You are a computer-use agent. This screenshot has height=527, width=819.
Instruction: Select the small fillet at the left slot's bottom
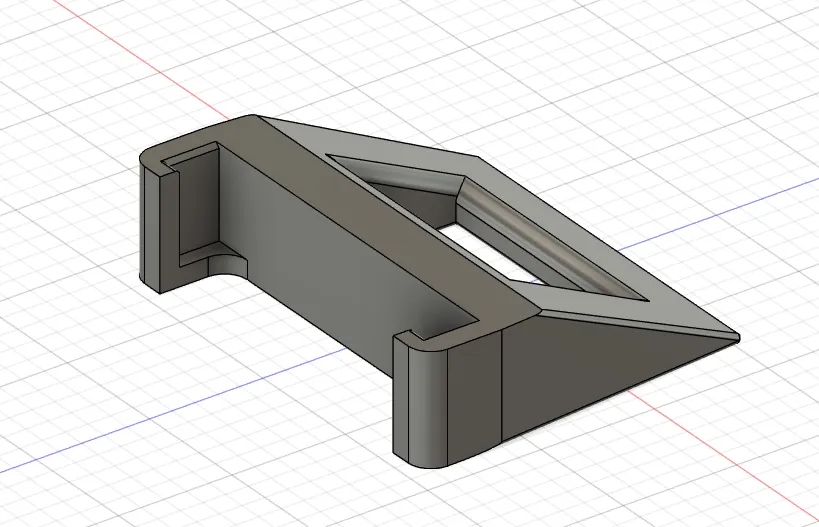(227, 265)
